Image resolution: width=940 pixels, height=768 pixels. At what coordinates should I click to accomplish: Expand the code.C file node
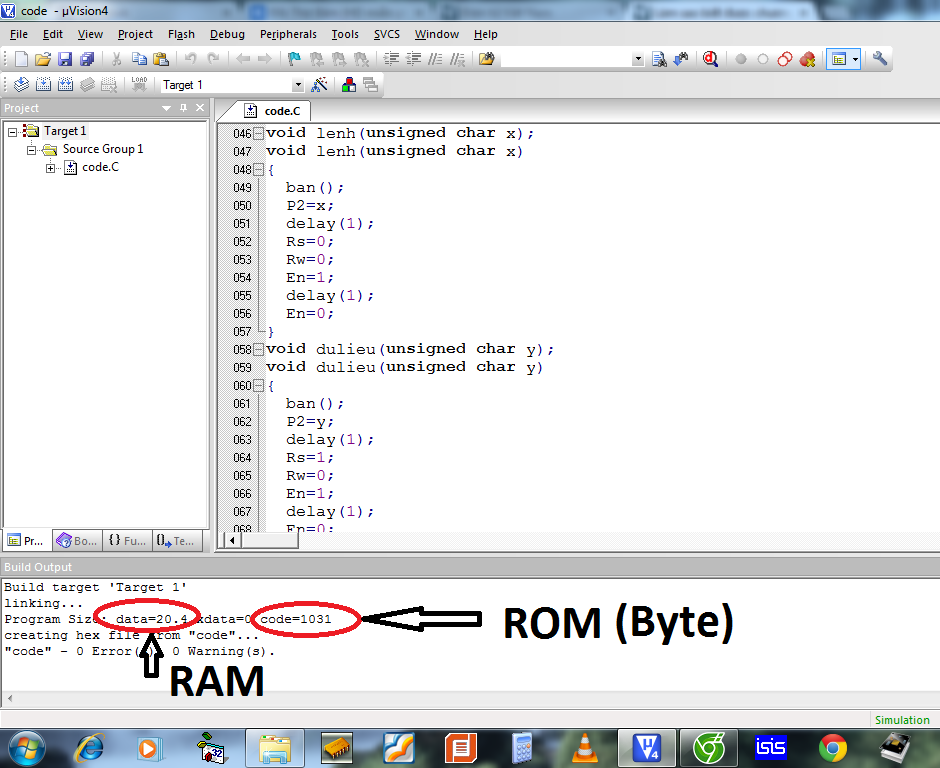pos(51,168)
